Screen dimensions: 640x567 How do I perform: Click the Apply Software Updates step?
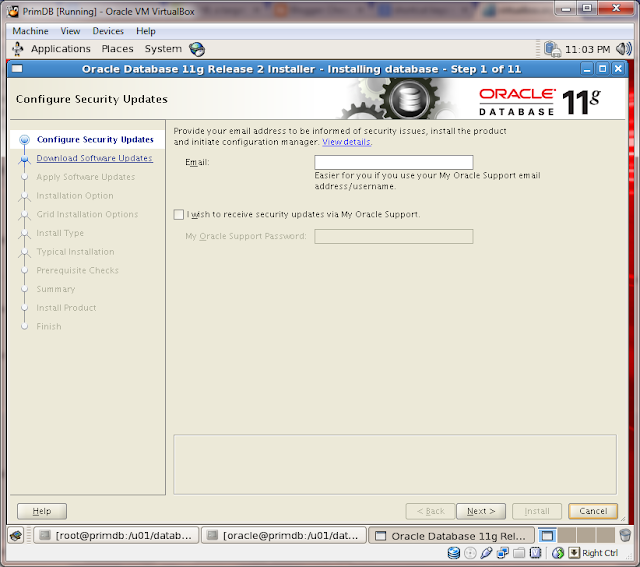(86, 177)
